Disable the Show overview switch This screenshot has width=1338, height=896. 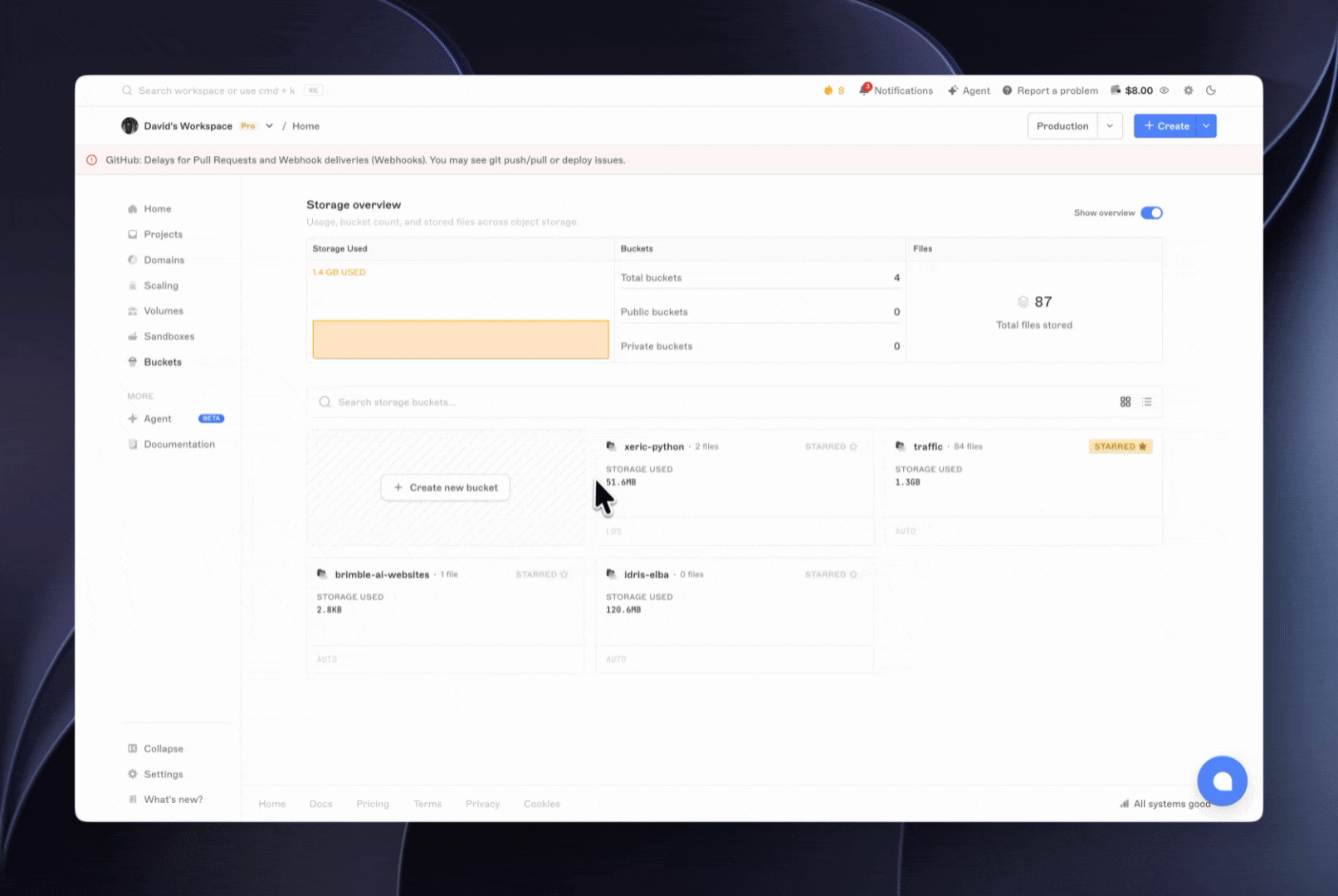point(1151,213)
